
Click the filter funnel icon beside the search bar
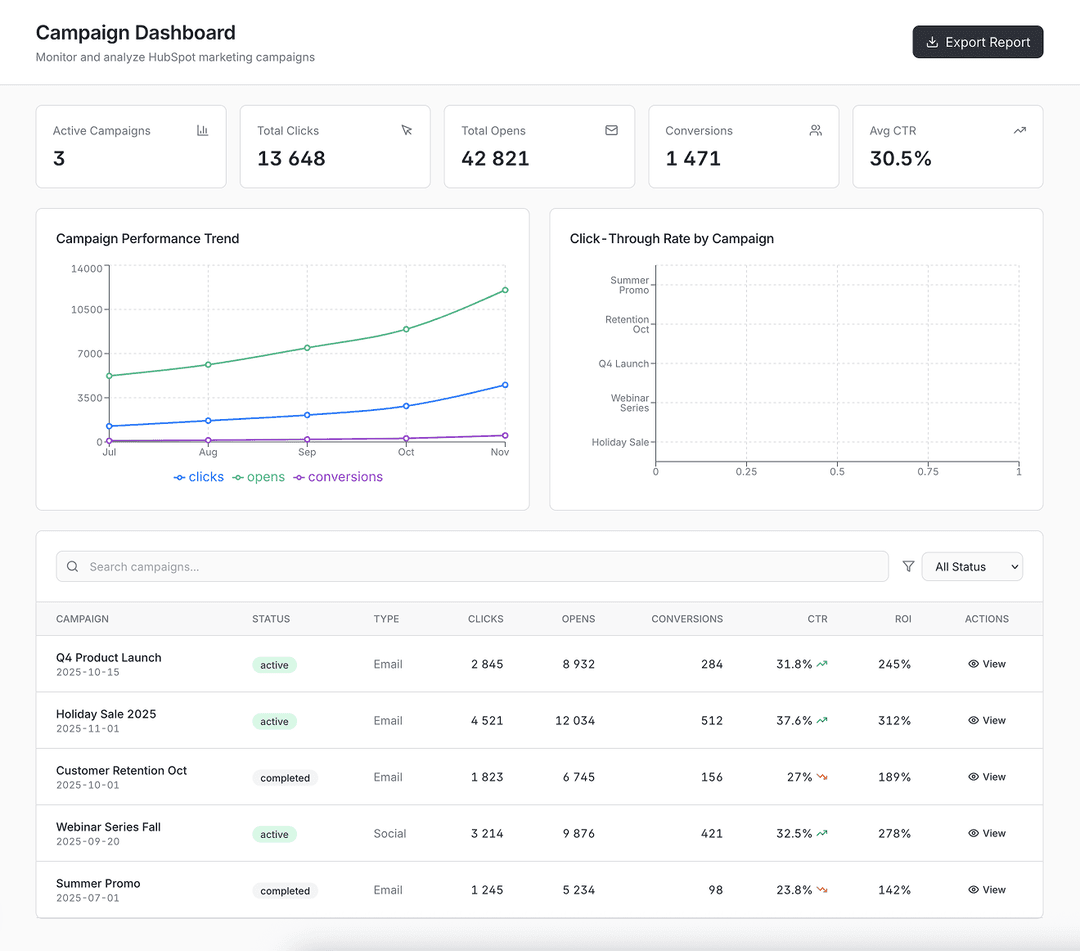click(x=908, y=566)
